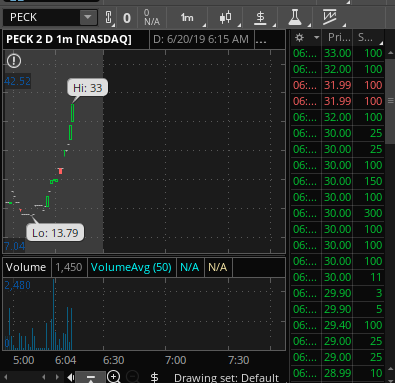Click the 7:30 time axis label
This screenshot has width=395, height=383.
pos(239,360)
